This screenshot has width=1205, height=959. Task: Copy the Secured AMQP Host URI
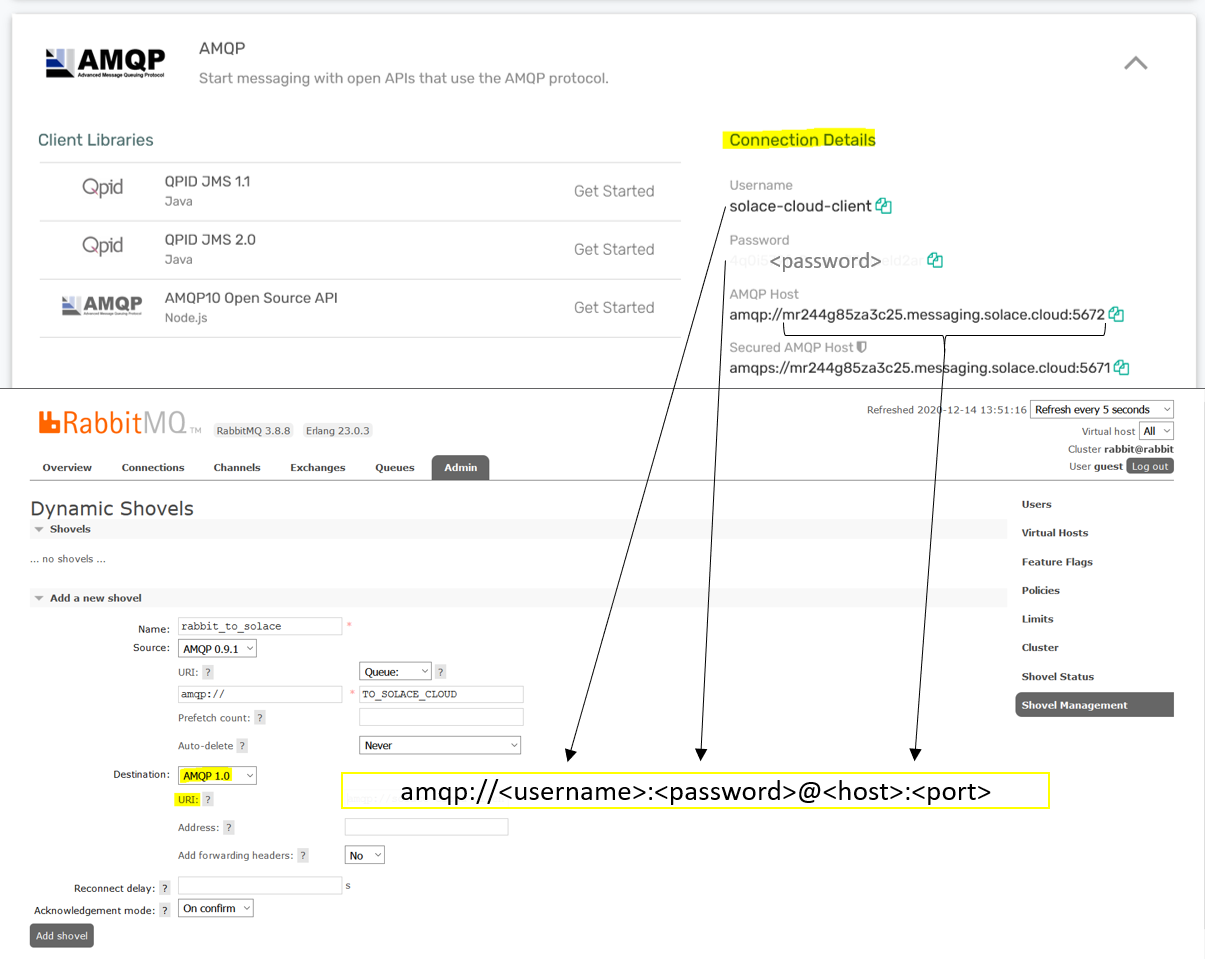pos(1121,367)
